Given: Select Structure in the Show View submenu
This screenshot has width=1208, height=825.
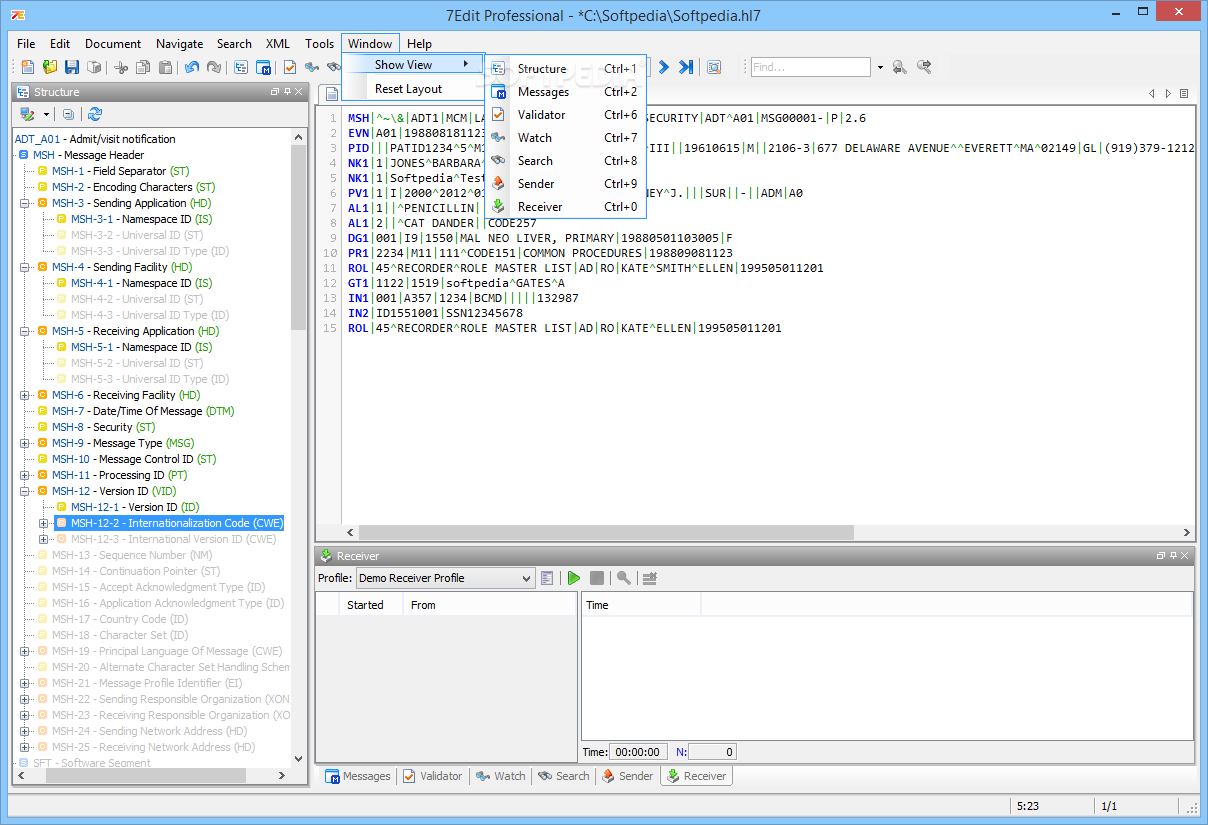Looking at the screenshot, I should coord(565,69).
